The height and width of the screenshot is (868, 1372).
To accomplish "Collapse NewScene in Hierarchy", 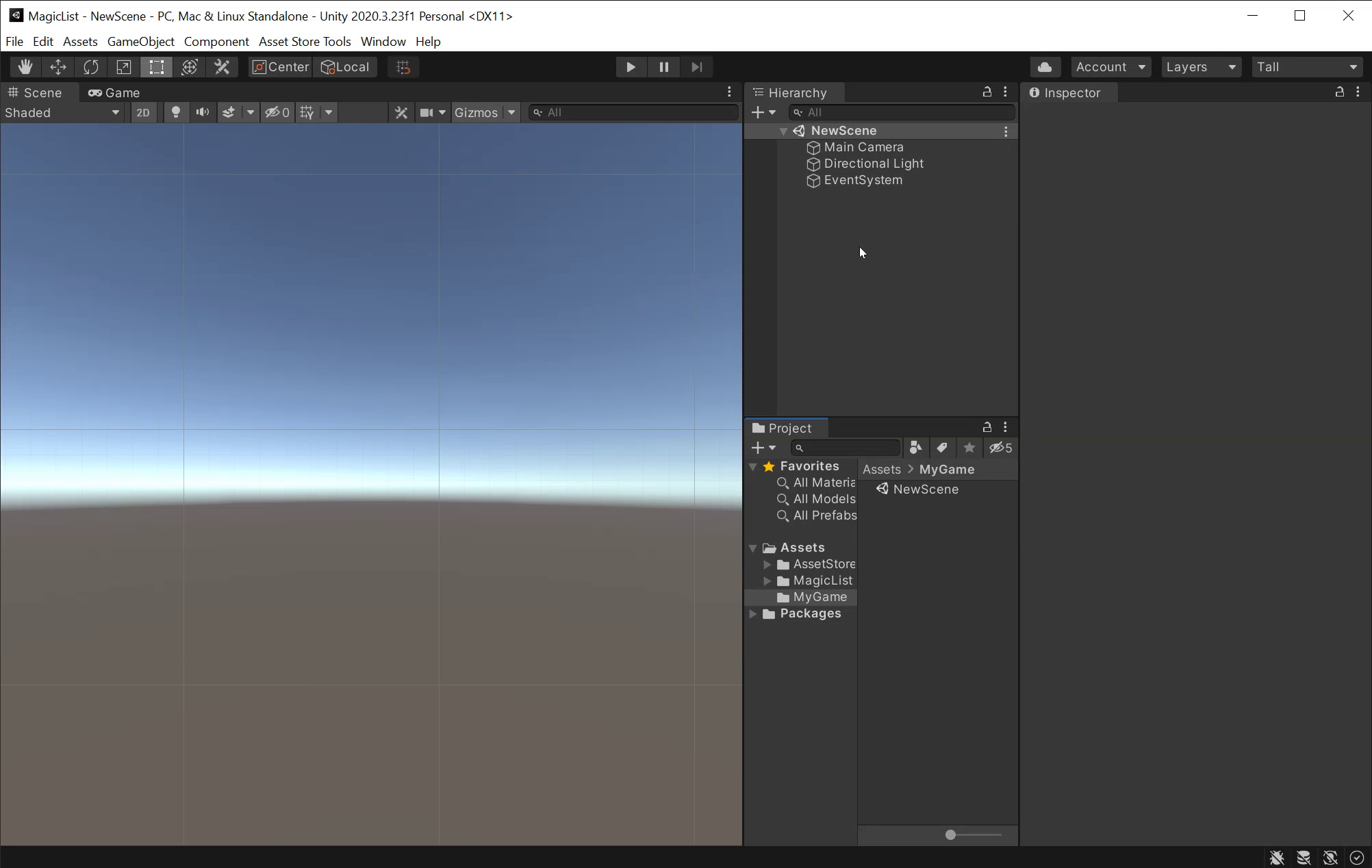I will (x=783, y=131).
